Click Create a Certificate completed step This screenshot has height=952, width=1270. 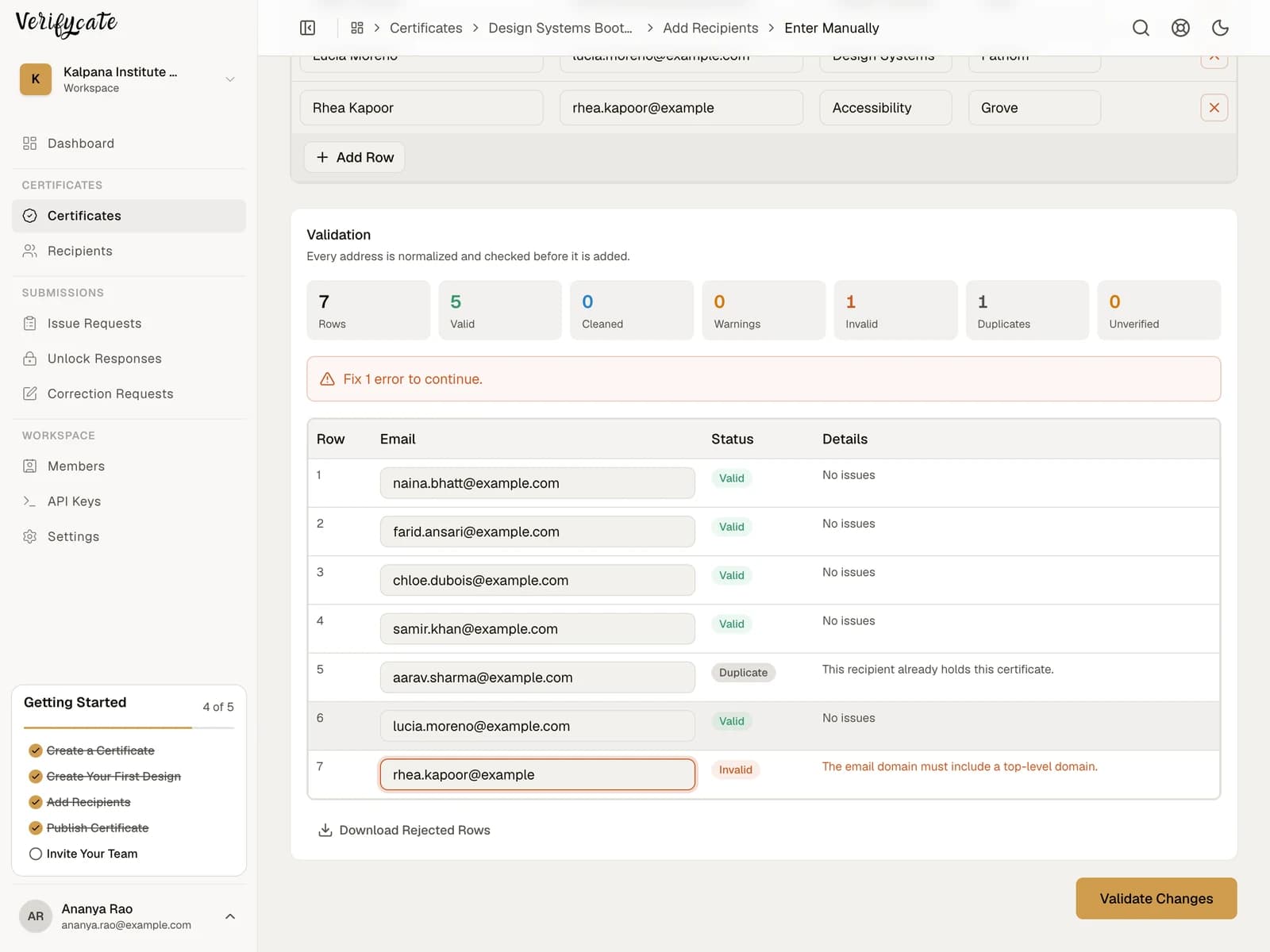91,750
